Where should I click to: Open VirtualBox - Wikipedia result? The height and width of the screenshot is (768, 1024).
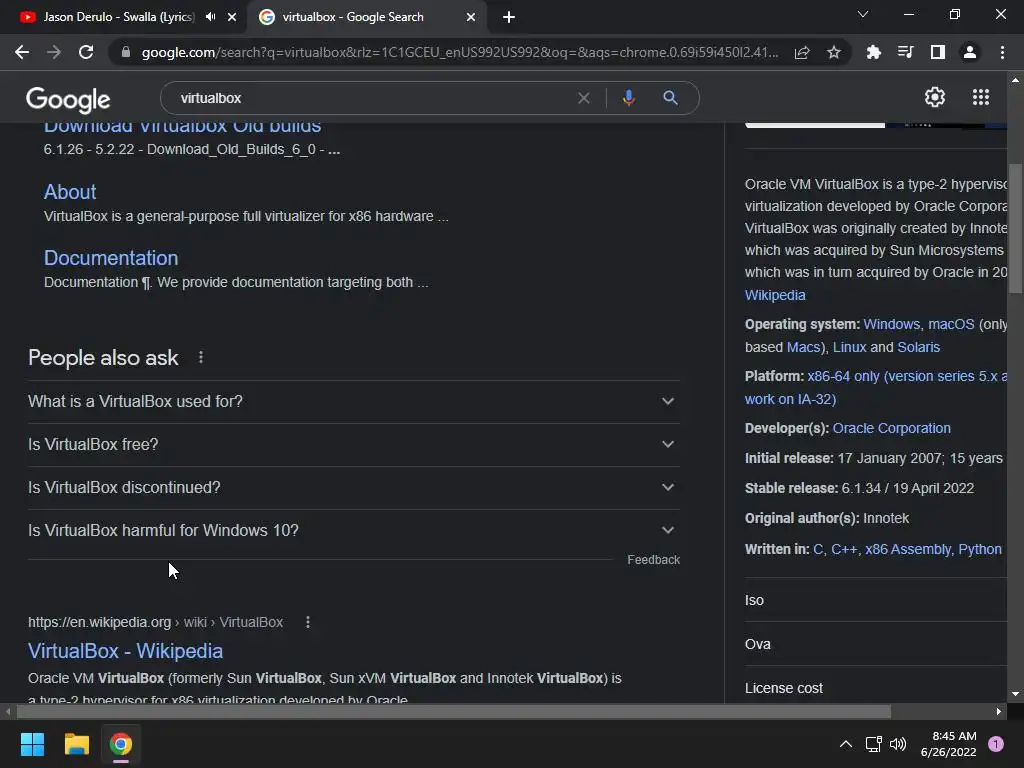[125, 651]
